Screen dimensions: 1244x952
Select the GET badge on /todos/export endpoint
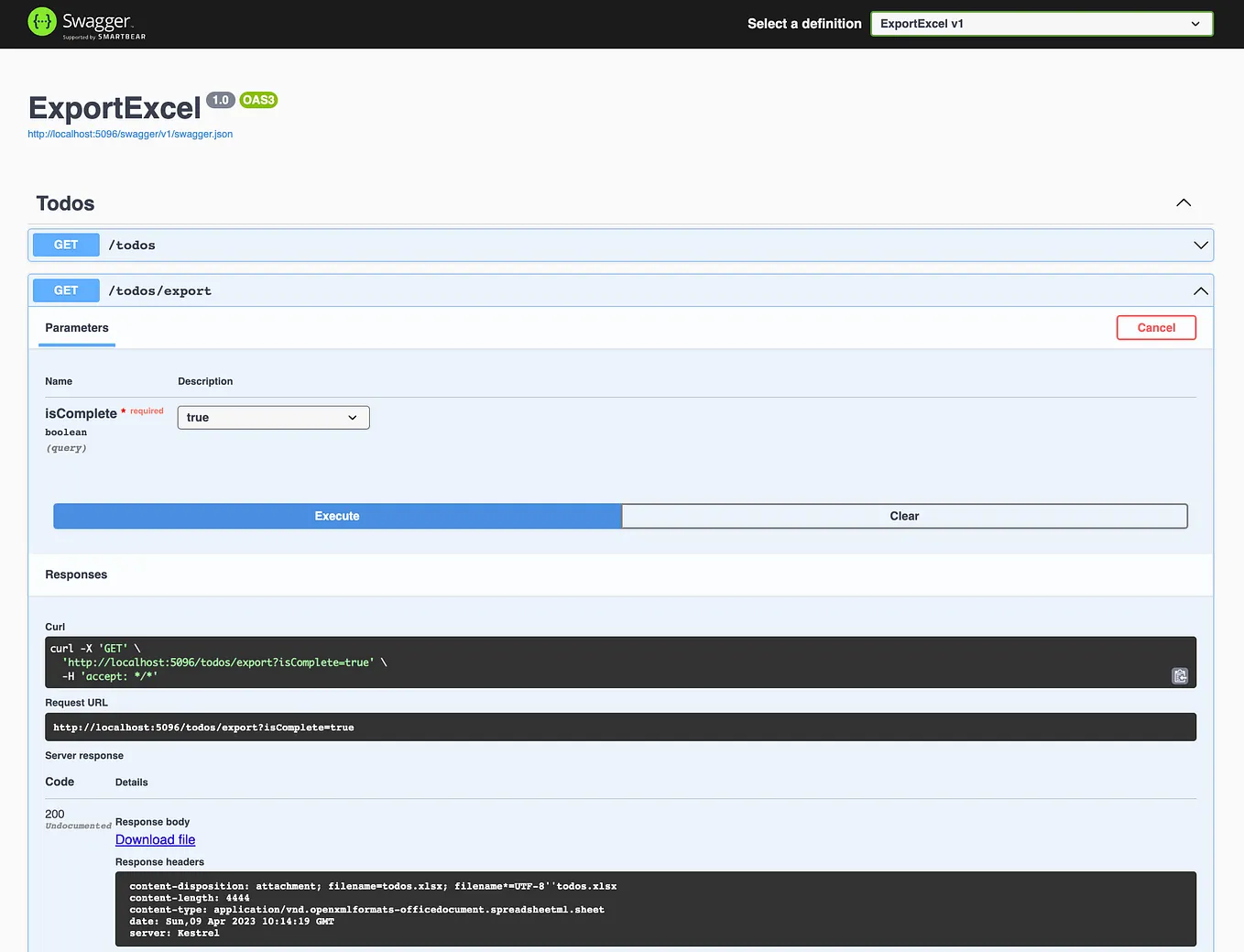pos(65,290)
